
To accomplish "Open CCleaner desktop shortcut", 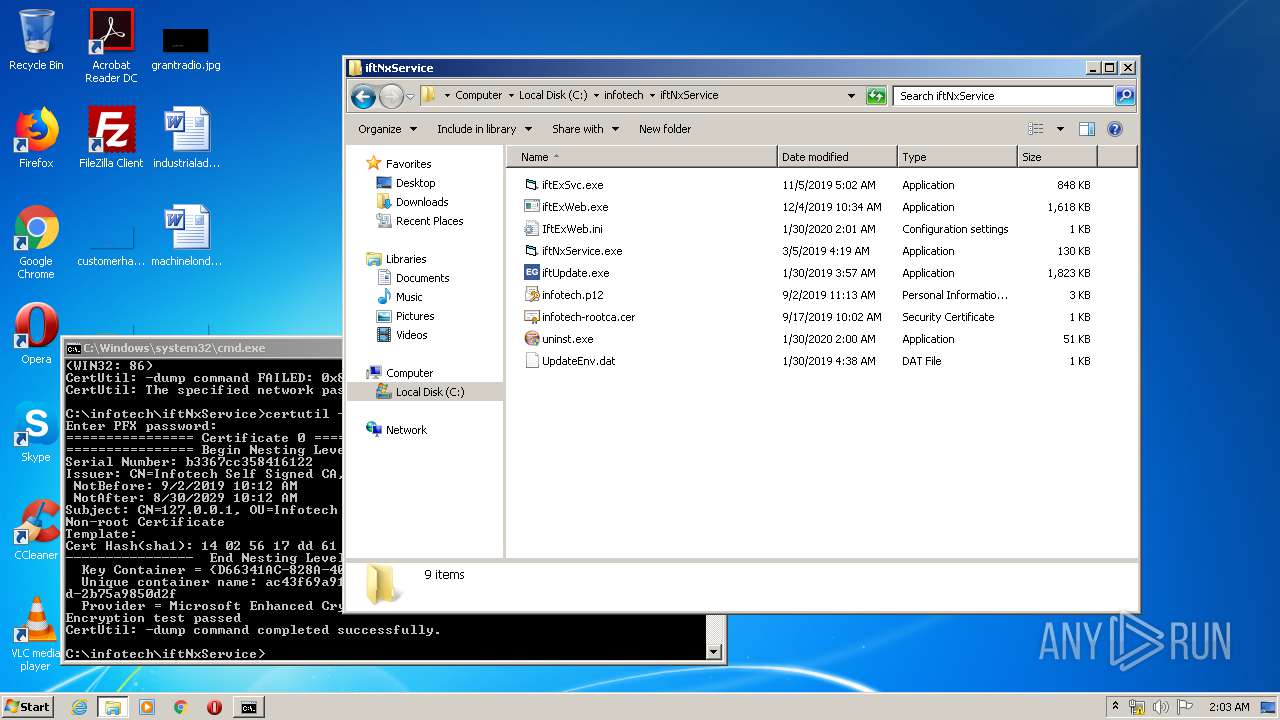I will (x=36, y=530).
